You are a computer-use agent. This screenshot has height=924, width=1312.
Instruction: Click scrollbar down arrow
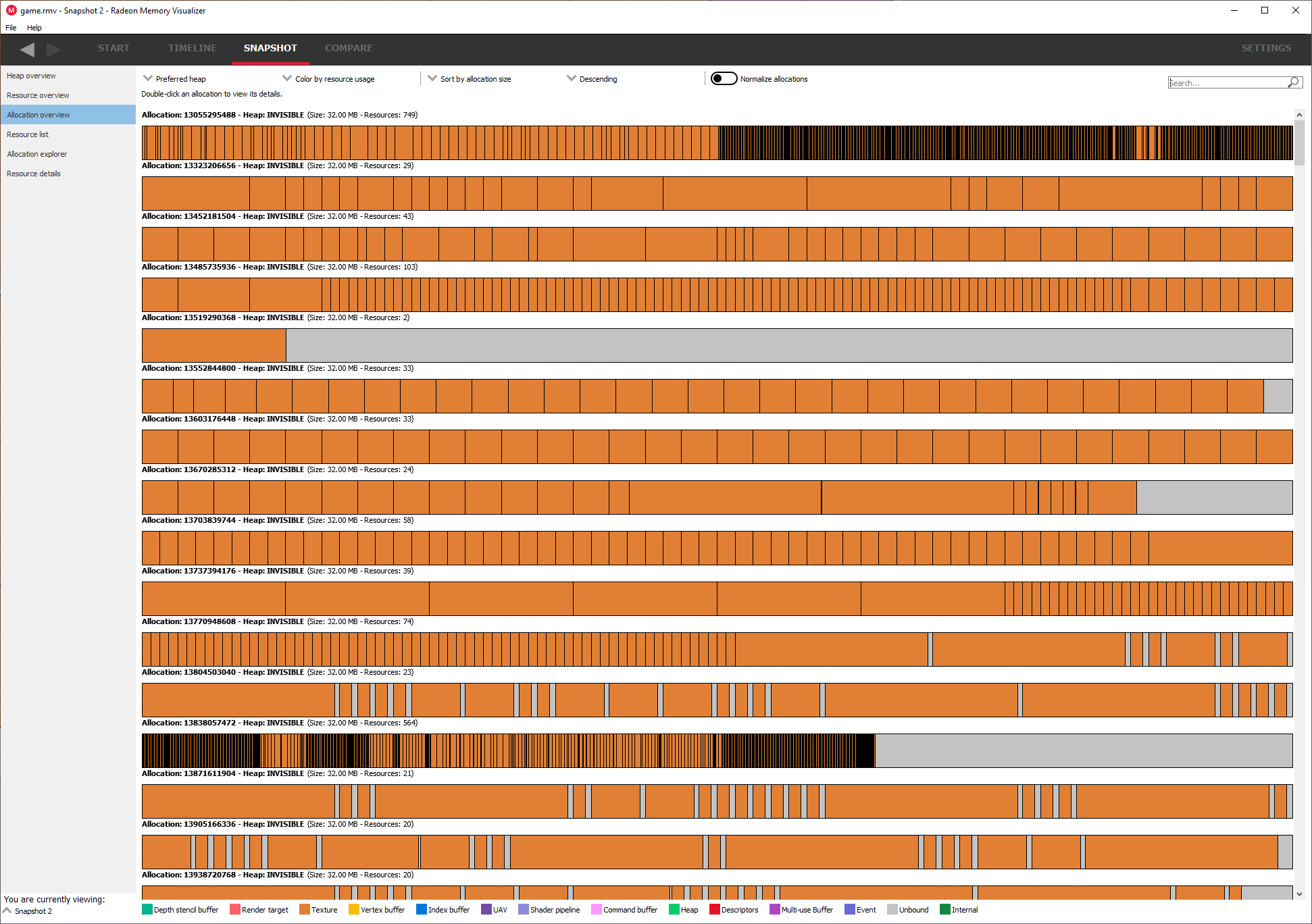[x=1299, y=894]
